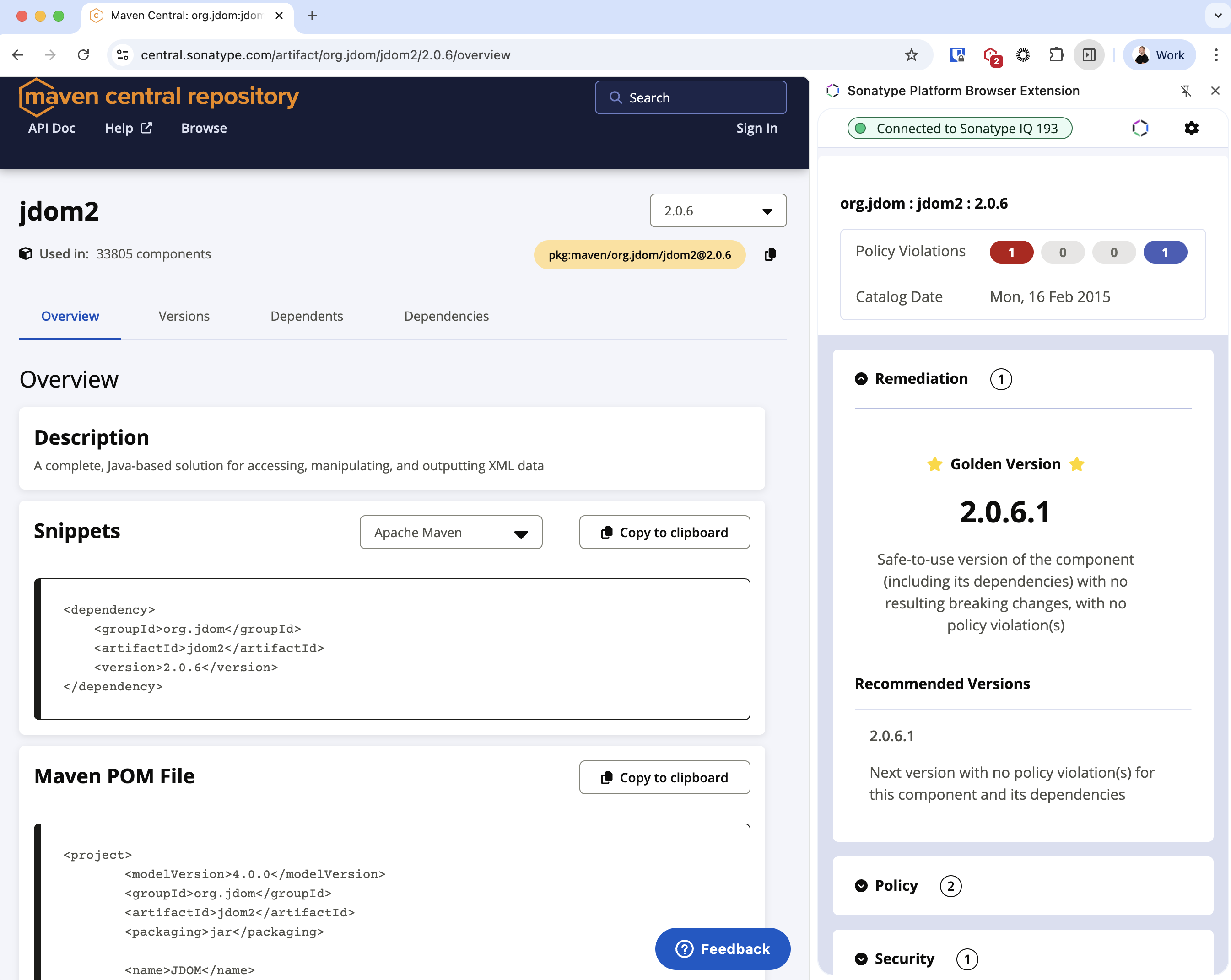Click the Connected to Sonatype IQ 193 status

959,129
